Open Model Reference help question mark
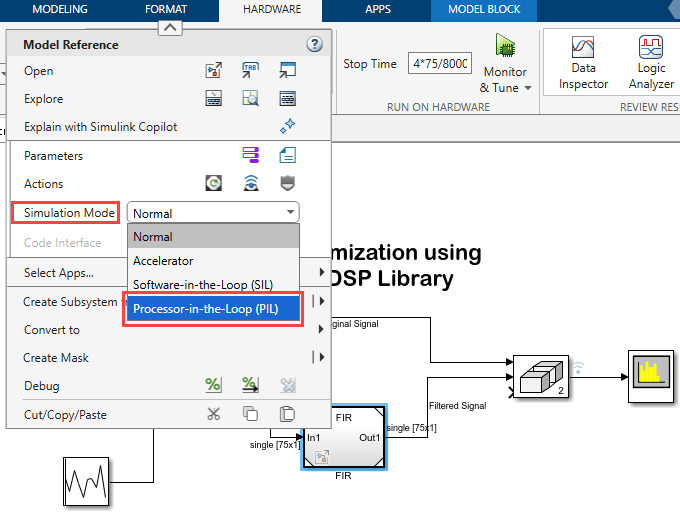Viewport: 680px width, 518px height. 314,44
